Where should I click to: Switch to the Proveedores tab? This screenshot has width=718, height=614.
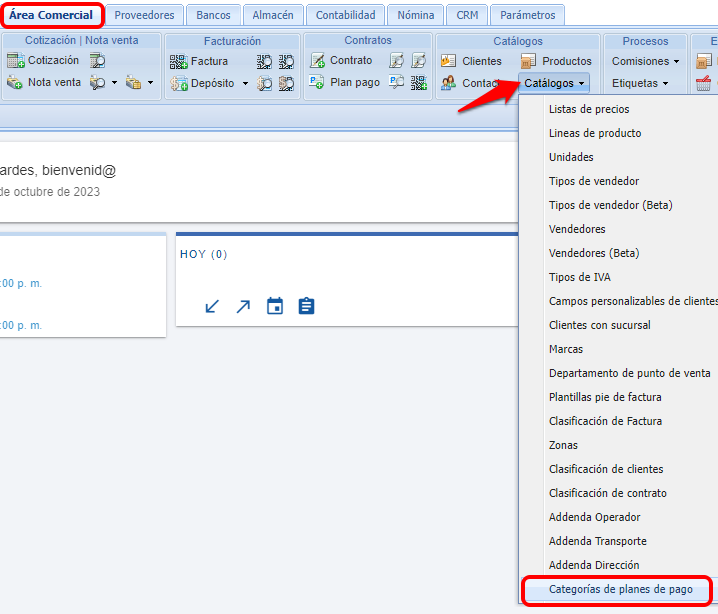pos(144,15)
